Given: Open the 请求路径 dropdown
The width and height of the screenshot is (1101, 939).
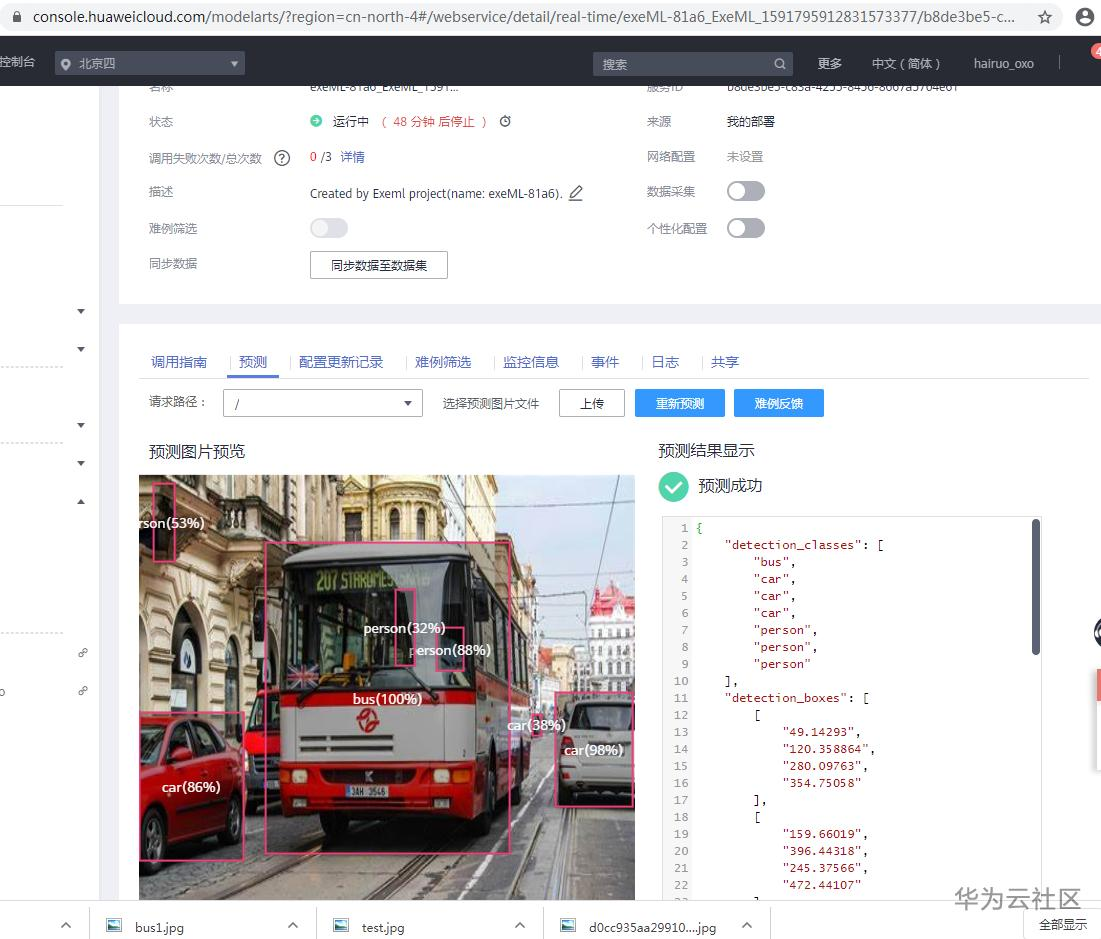Looking at the screenshot, I should pos(323,403).
